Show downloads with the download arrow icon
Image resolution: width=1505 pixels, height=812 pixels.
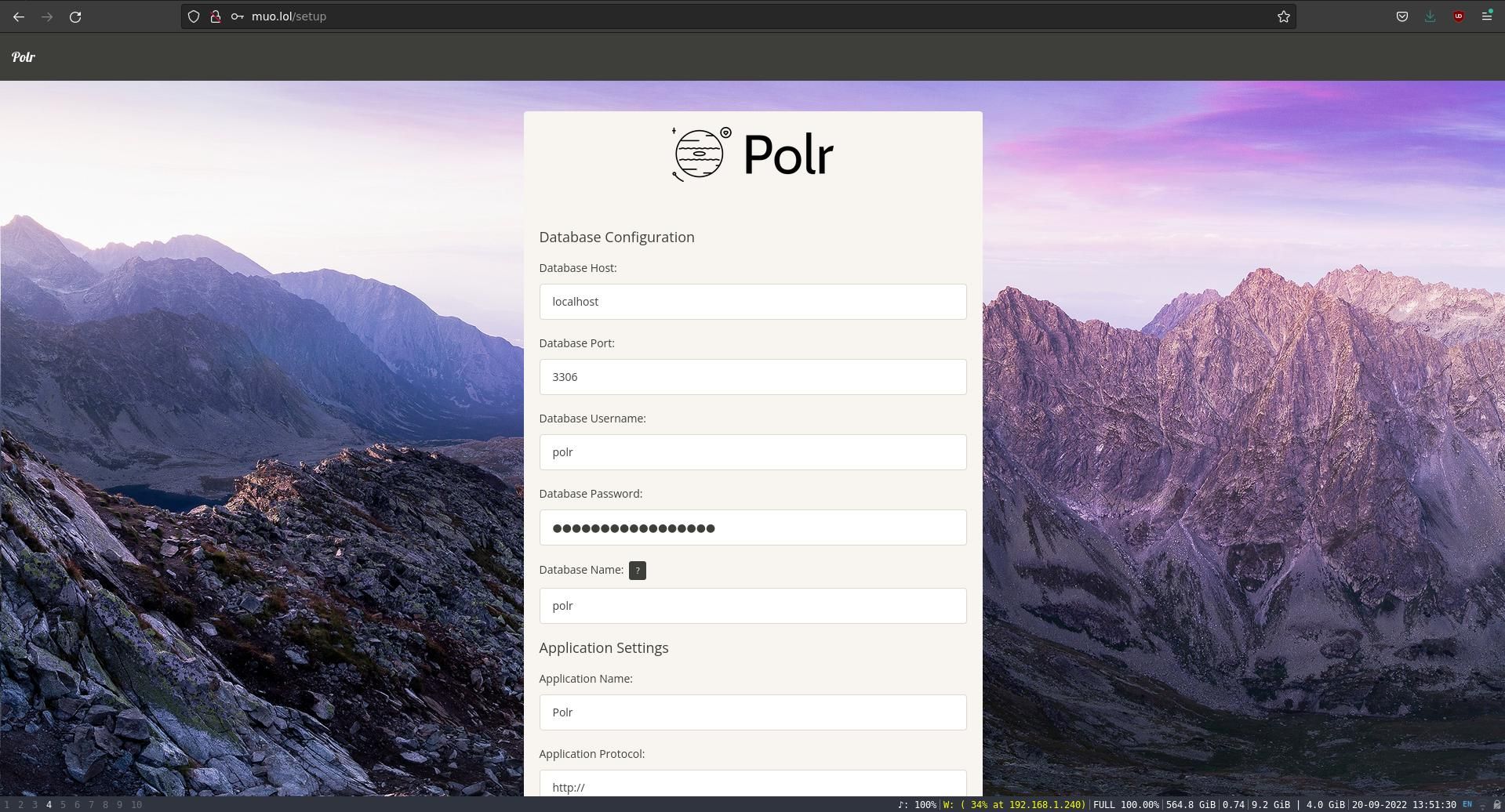[1430, 16]
